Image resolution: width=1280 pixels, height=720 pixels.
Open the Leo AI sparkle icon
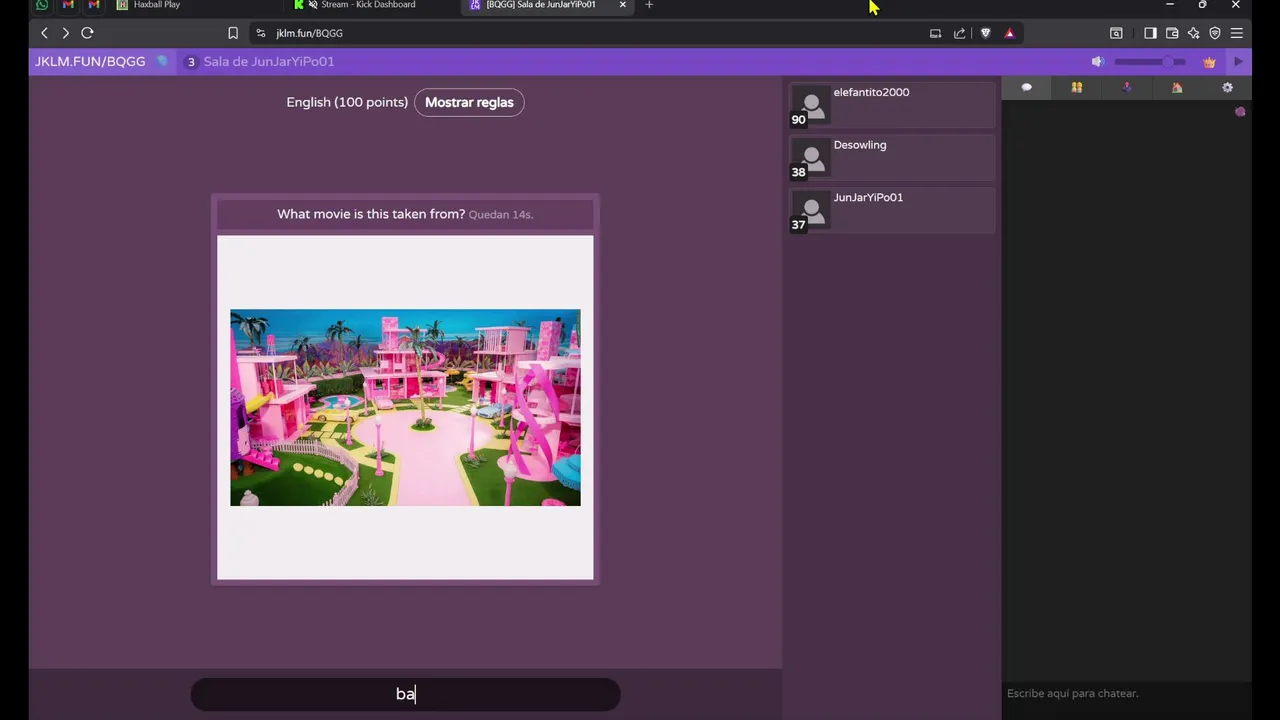pyautogui.click(x=1193, y=33)
